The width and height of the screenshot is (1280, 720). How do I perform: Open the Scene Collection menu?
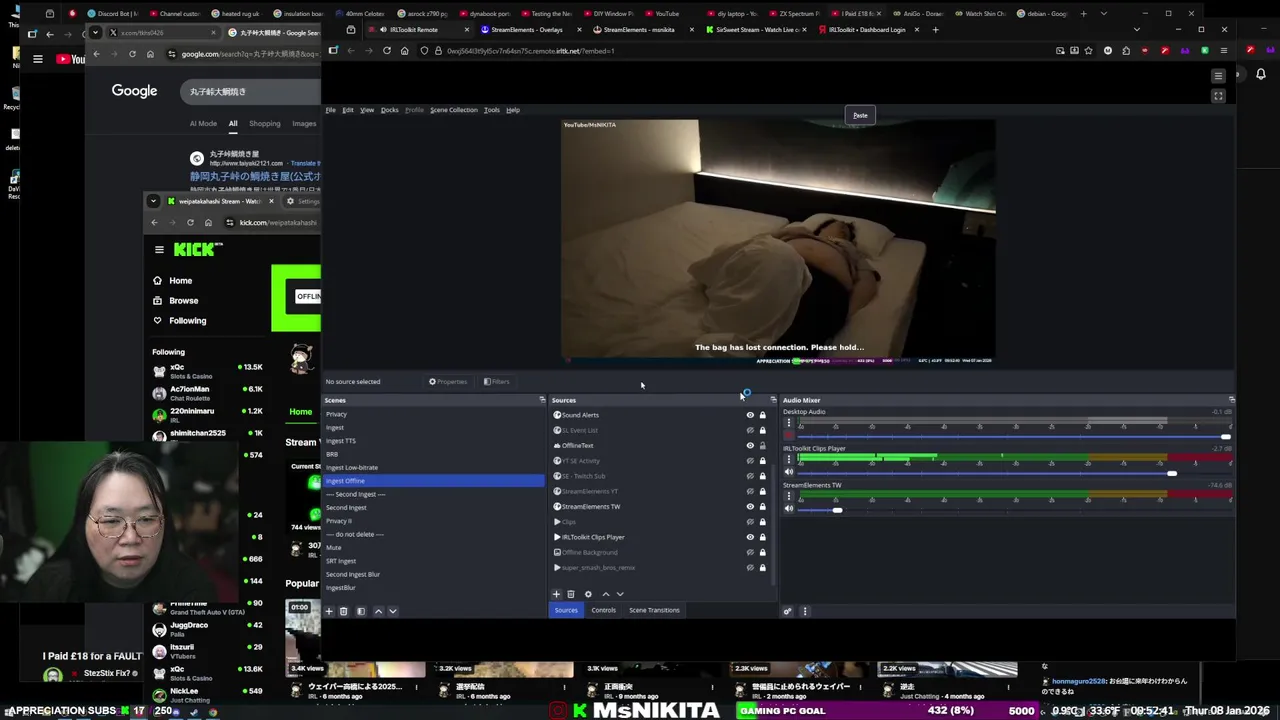point(453,110)
